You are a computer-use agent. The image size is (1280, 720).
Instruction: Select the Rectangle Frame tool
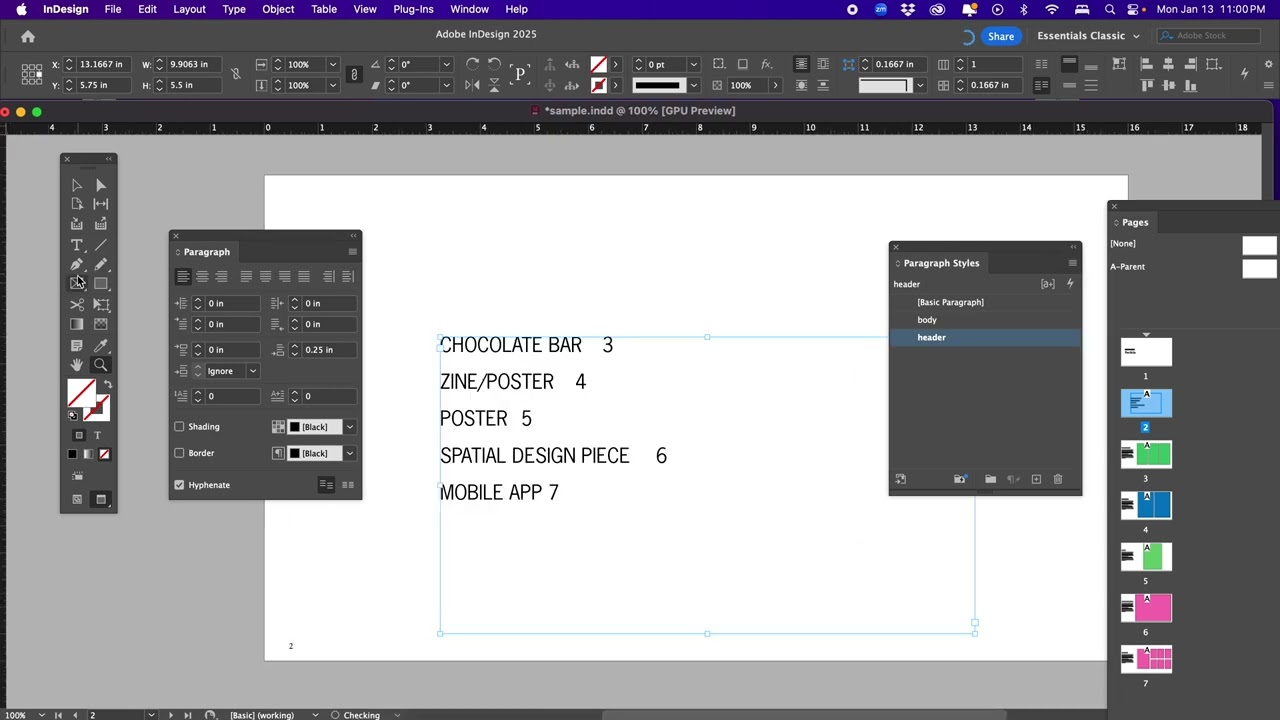(77, 284)
